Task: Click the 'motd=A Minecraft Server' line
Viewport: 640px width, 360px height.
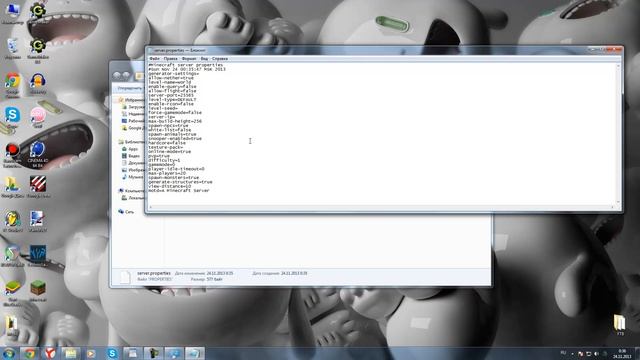Action: pos(179,191)
